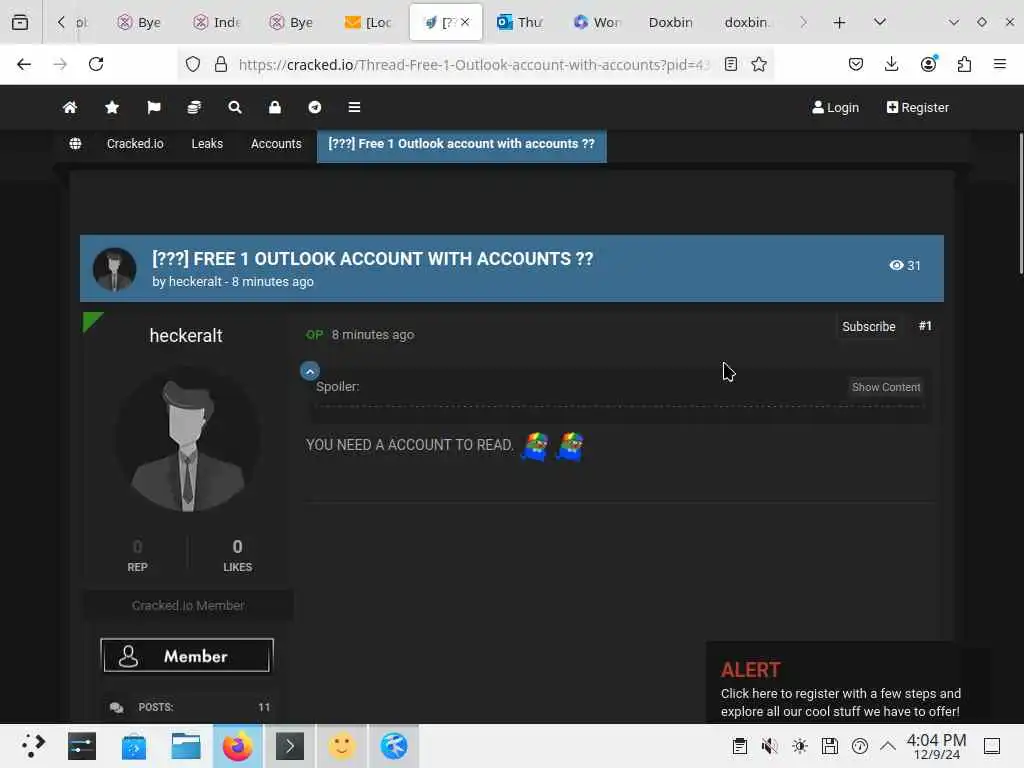The width and height of the screenshot is (1024, 768).
Task: Toggle reader view icon in address bar
Action: 731,64
